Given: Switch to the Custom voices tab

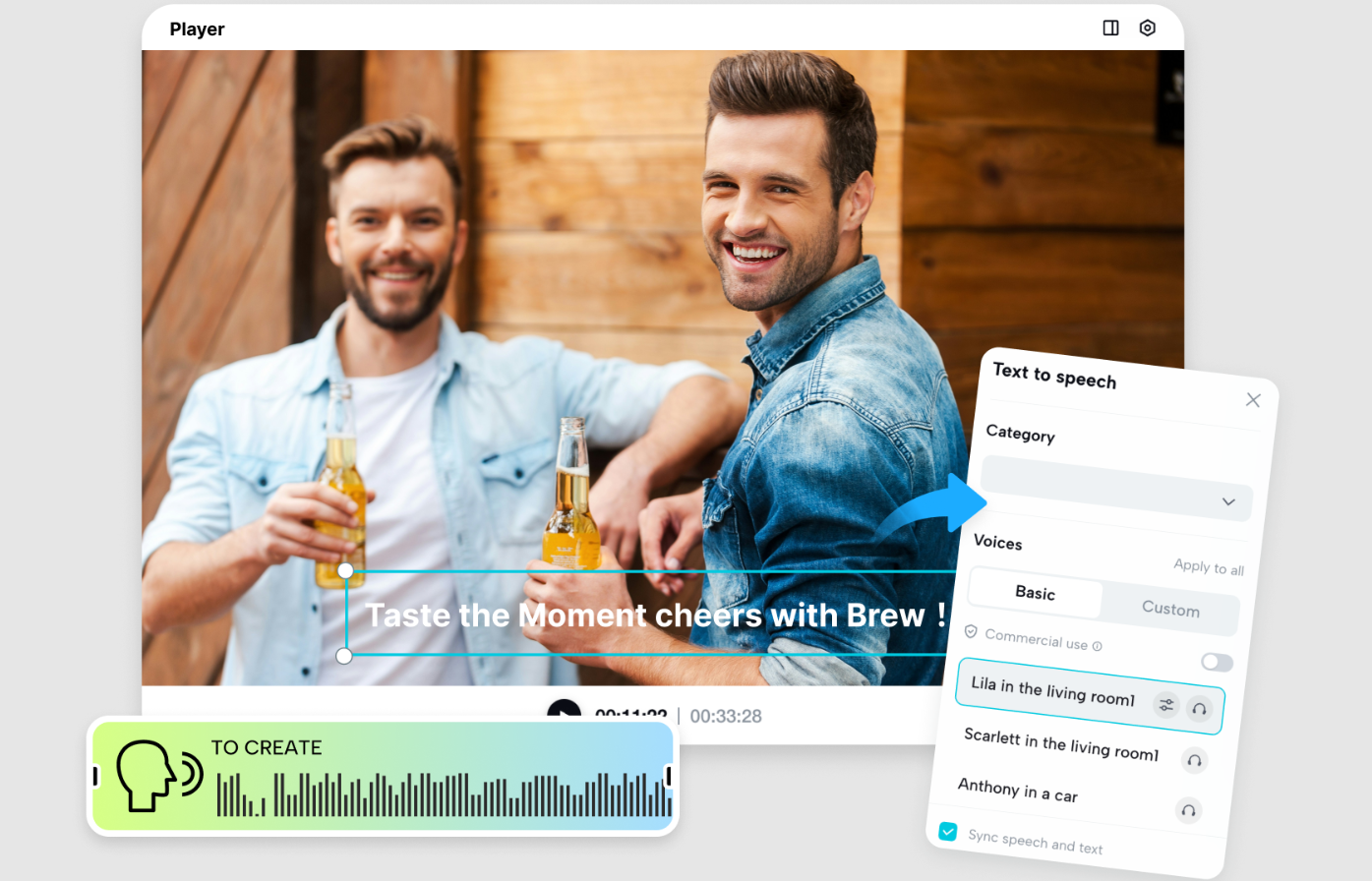Looking at the screenshot, I should [1170, 609].
